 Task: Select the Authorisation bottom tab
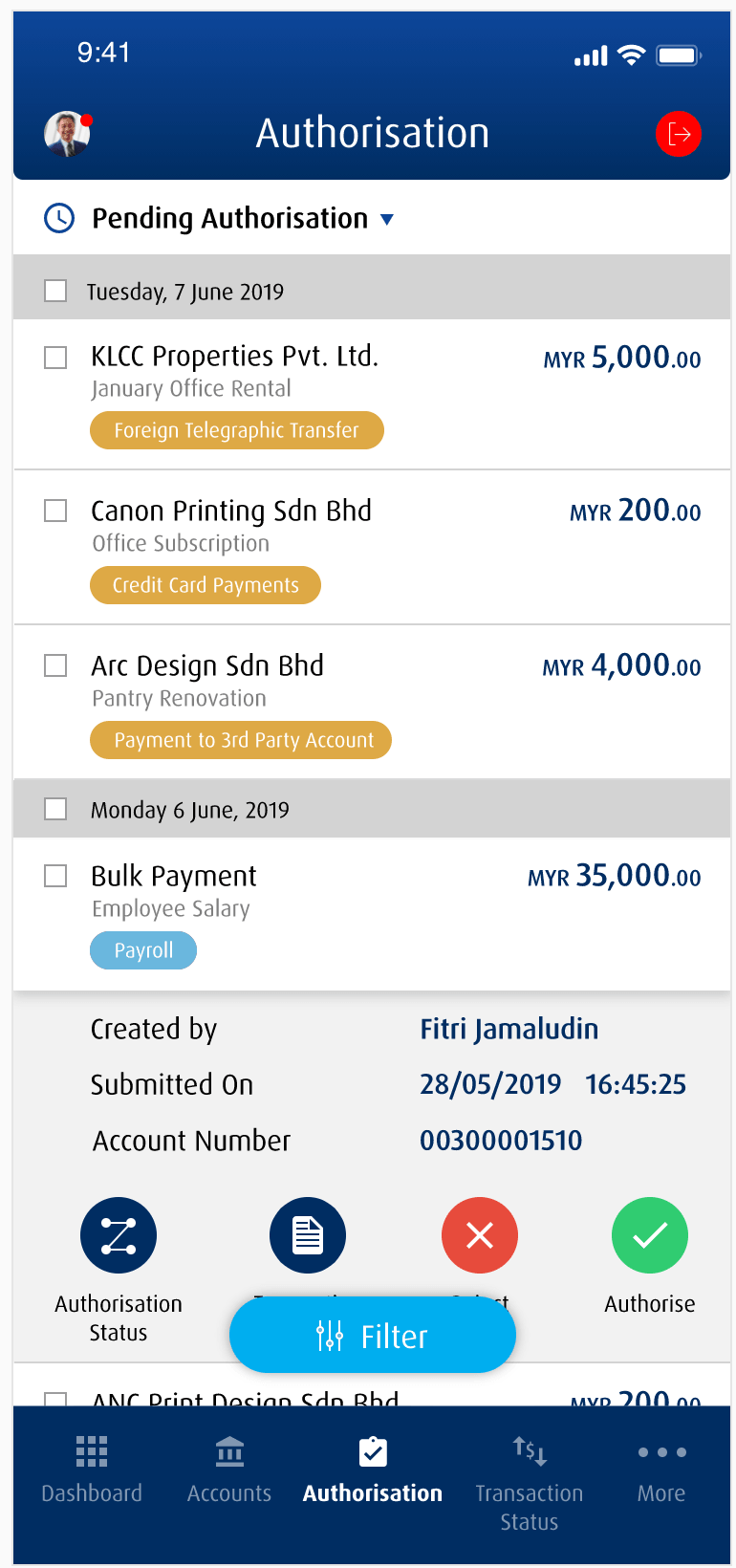click(x=373, y=1470)
